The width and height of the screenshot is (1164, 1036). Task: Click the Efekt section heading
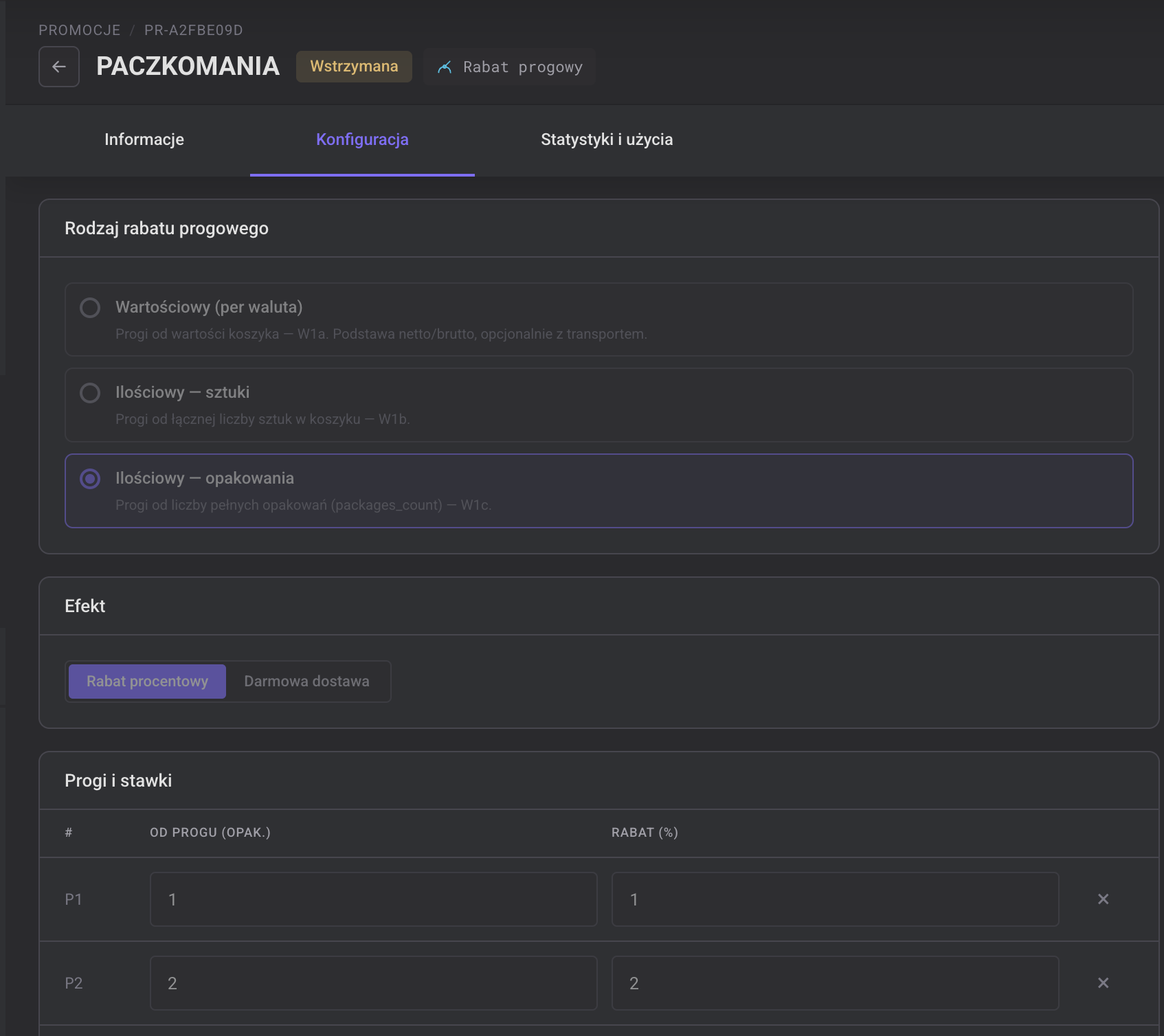click(85, 606)
